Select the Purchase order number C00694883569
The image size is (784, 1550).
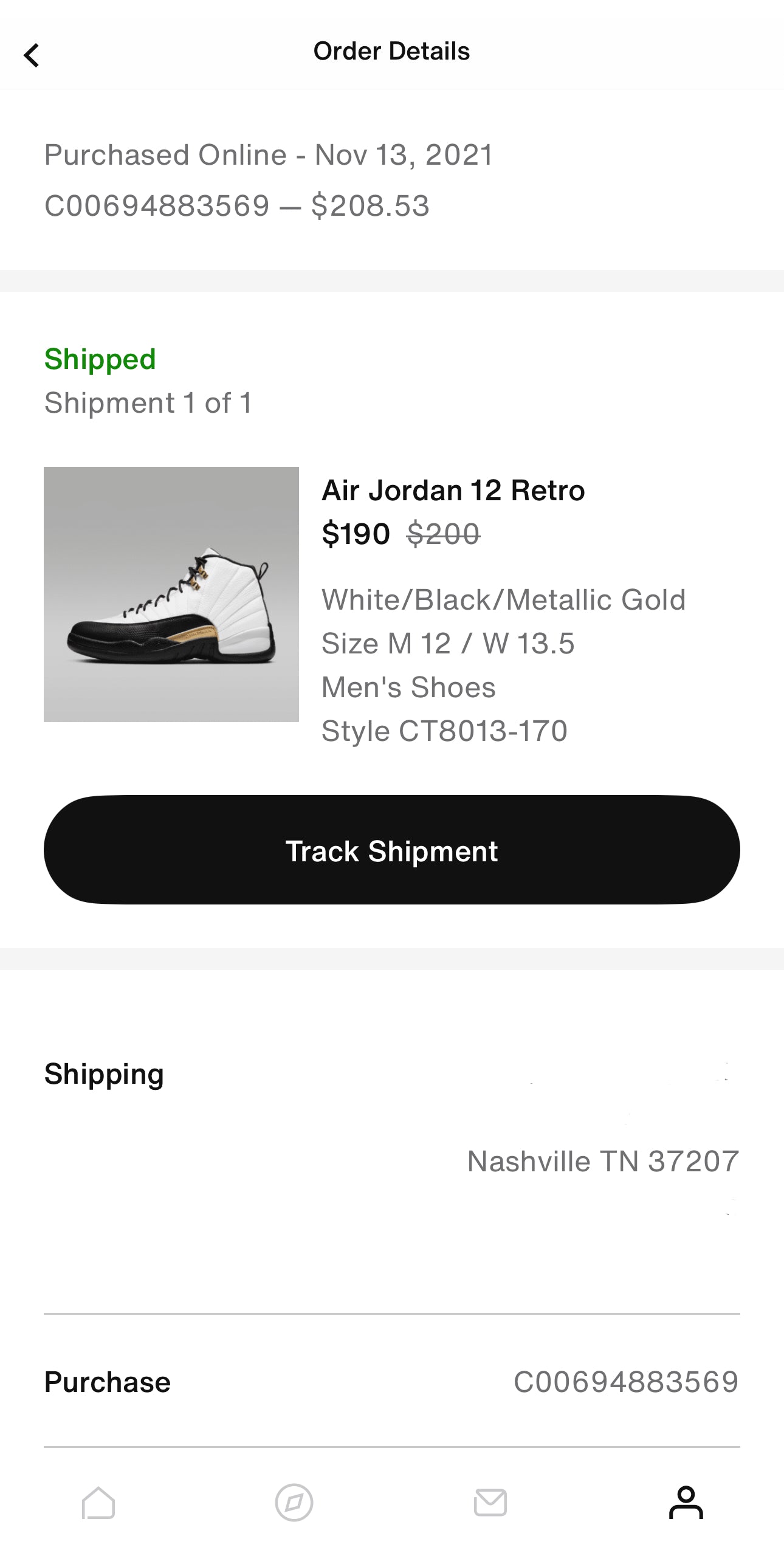[x=626, y=1382]
